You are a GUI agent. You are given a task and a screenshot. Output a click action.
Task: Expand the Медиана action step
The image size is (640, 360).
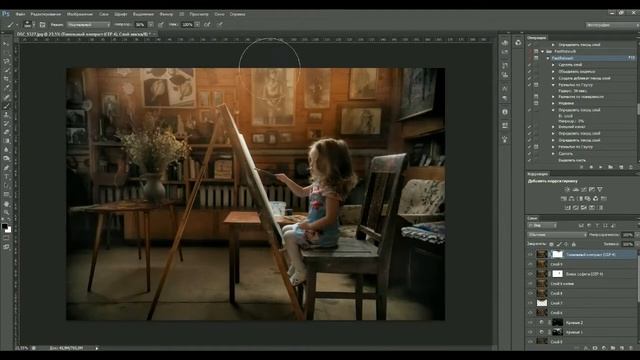tap(553, 103)
